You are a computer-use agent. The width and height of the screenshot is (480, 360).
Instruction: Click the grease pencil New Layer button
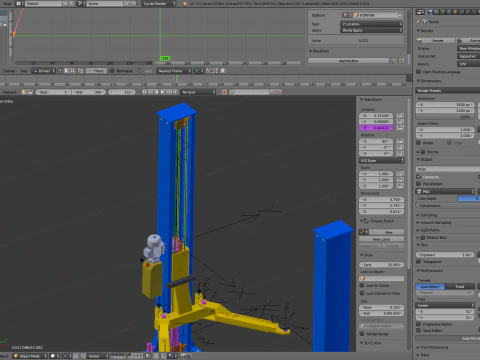(x=382, y=239)
